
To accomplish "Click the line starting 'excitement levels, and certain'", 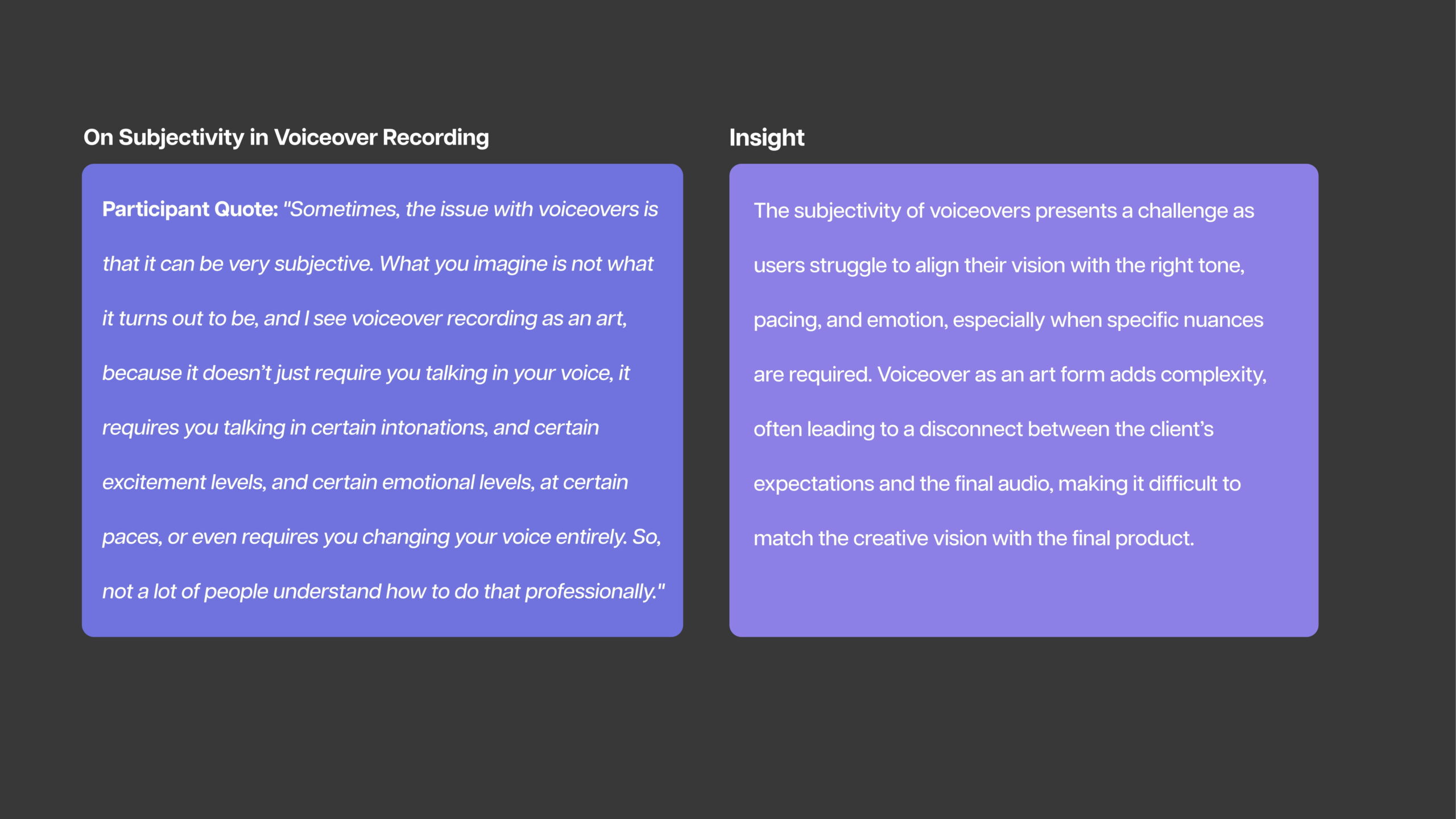I will click(365, 482).
